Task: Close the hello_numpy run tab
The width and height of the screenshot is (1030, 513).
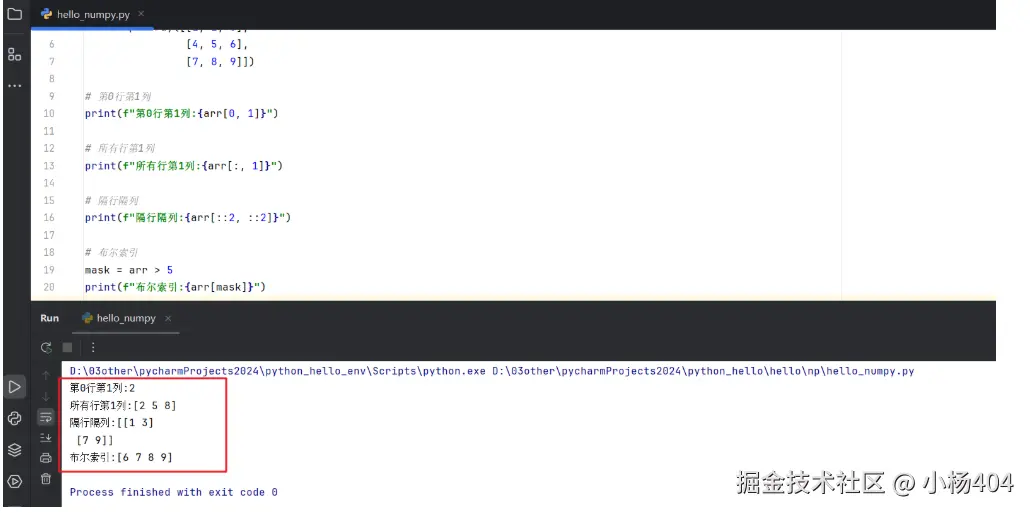Action: (x=170, y=318)
